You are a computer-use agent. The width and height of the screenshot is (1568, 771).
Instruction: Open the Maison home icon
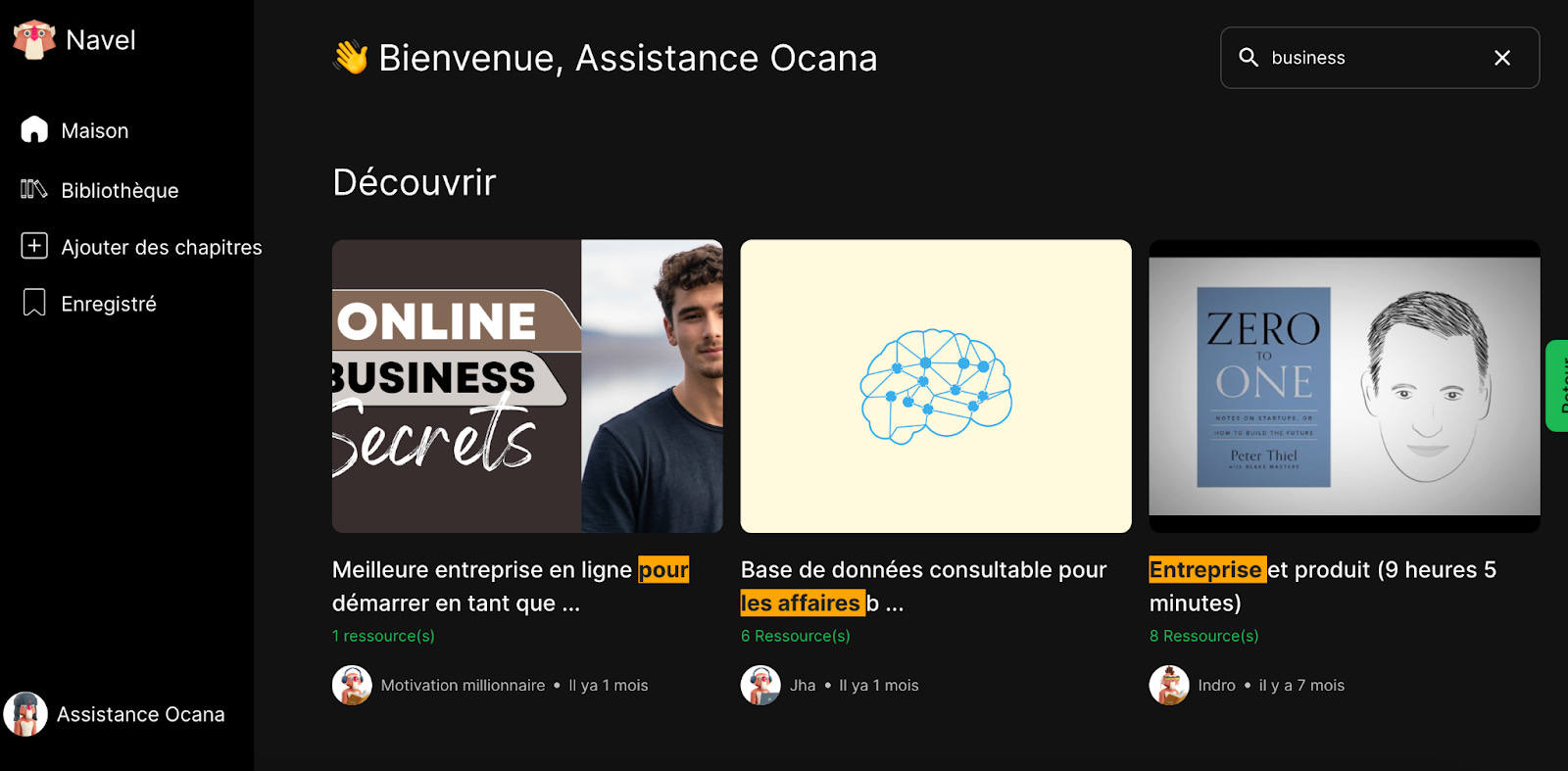tap(34, 129)
